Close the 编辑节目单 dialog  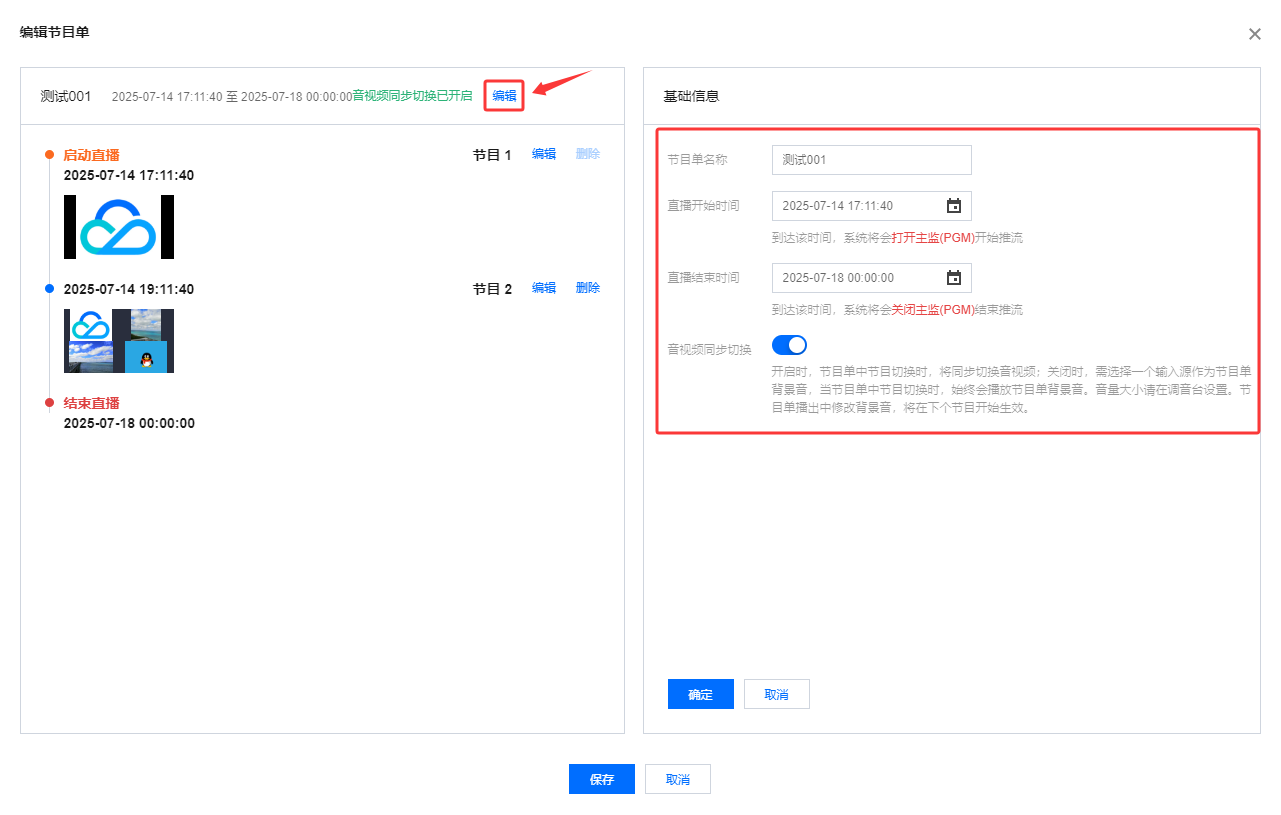click(x=1255, y=34)
